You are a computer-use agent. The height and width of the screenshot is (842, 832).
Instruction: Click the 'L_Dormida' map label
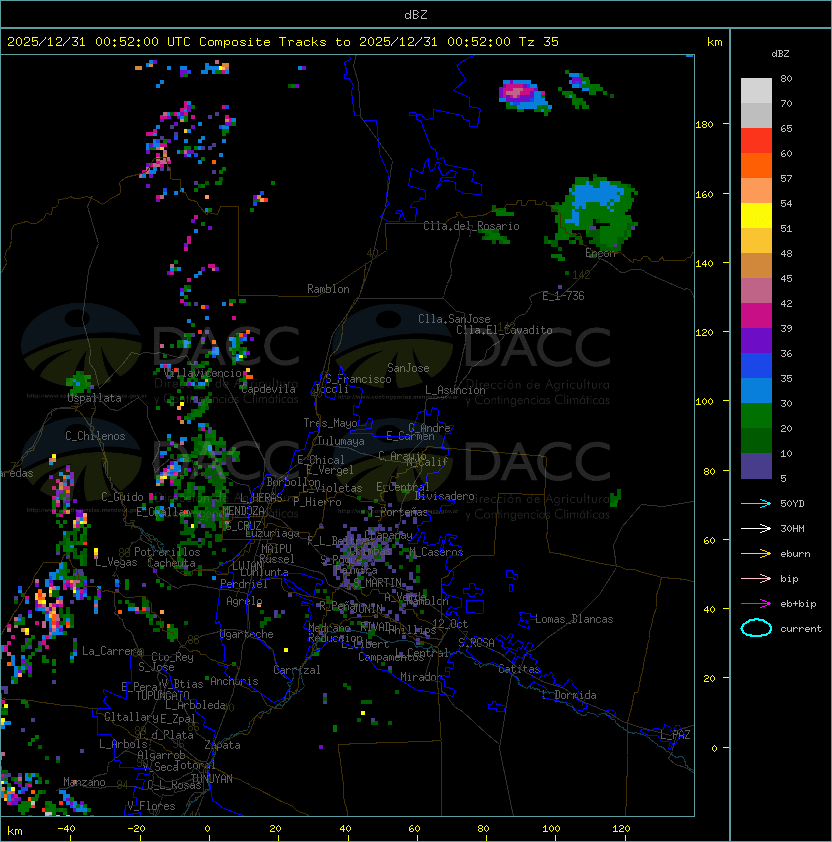pyautogui.click(x=569, y=695)
